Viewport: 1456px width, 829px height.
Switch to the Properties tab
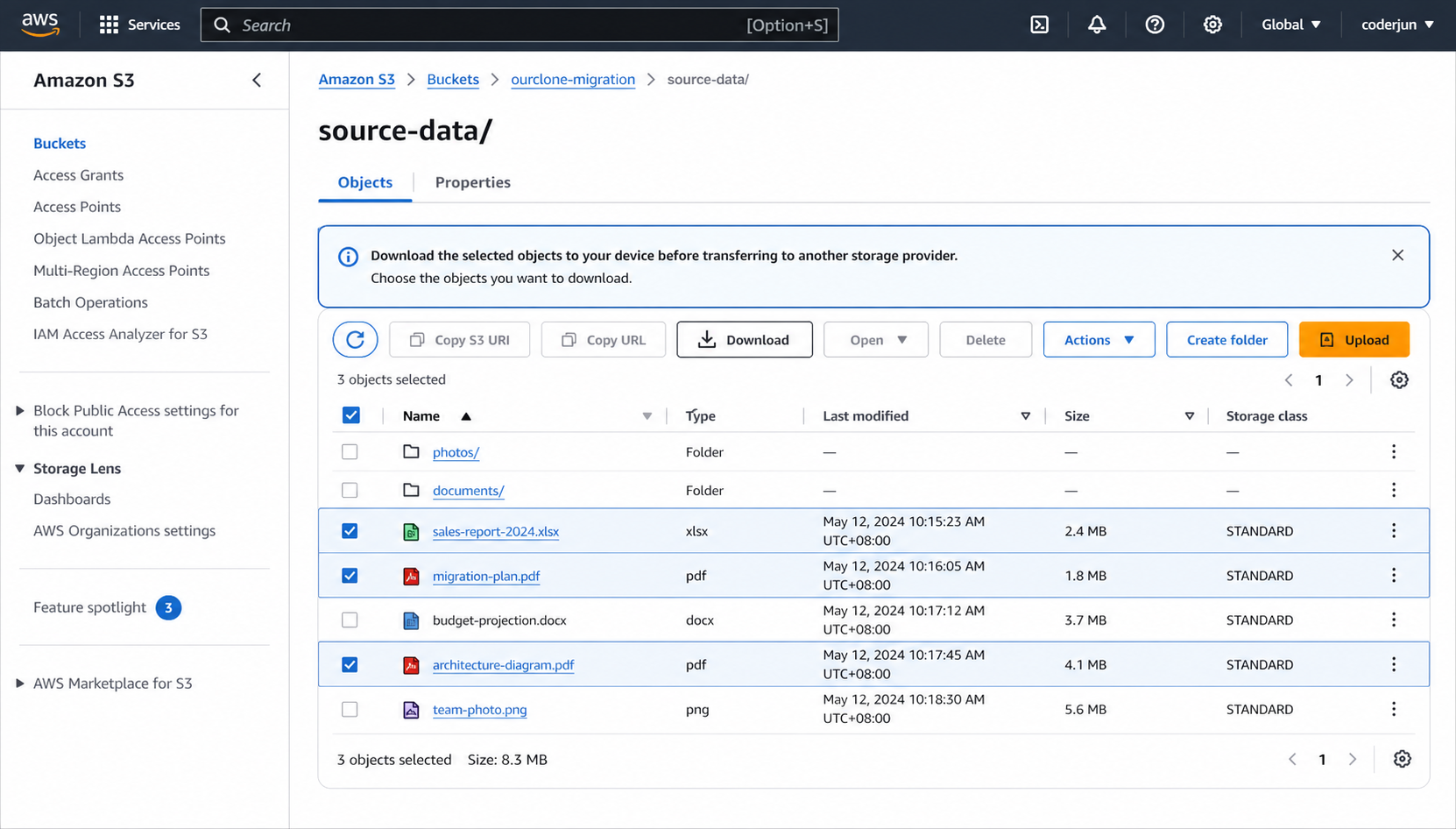(x=473, y=182)
